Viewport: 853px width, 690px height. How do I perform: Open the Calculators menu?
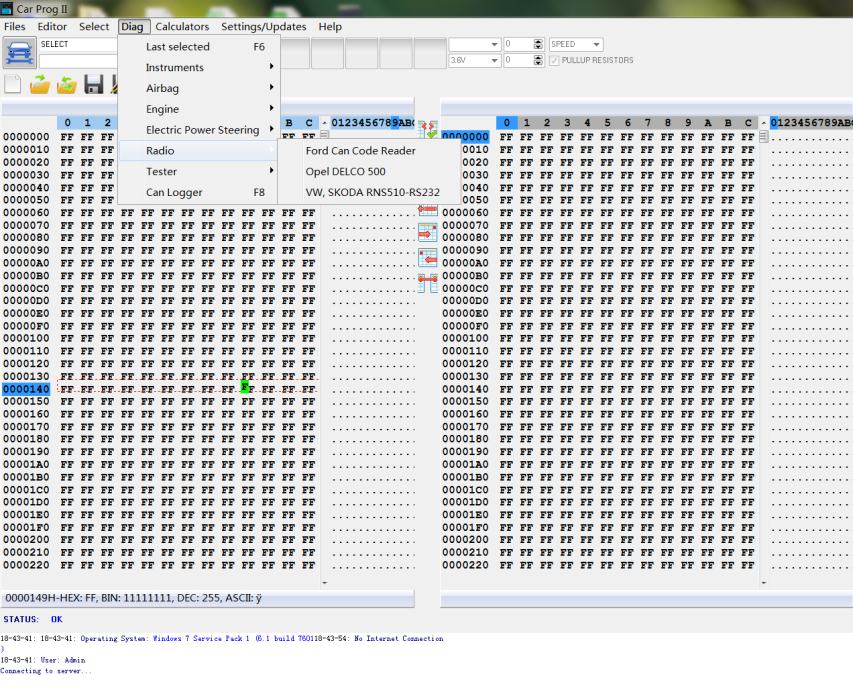pos(182,27)
